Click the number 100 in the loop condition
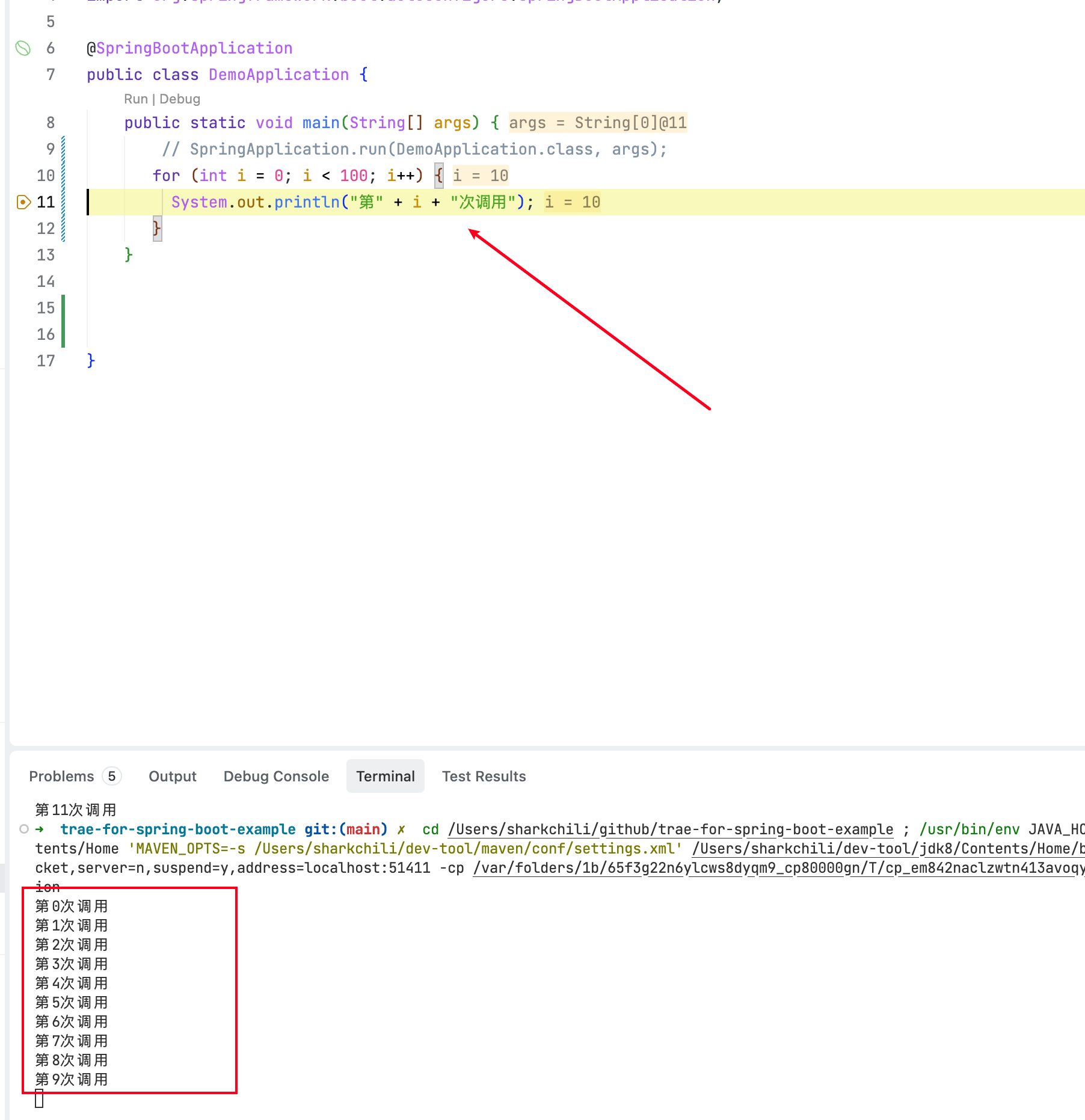1085x1120 pixels. [x=354, y=176]
